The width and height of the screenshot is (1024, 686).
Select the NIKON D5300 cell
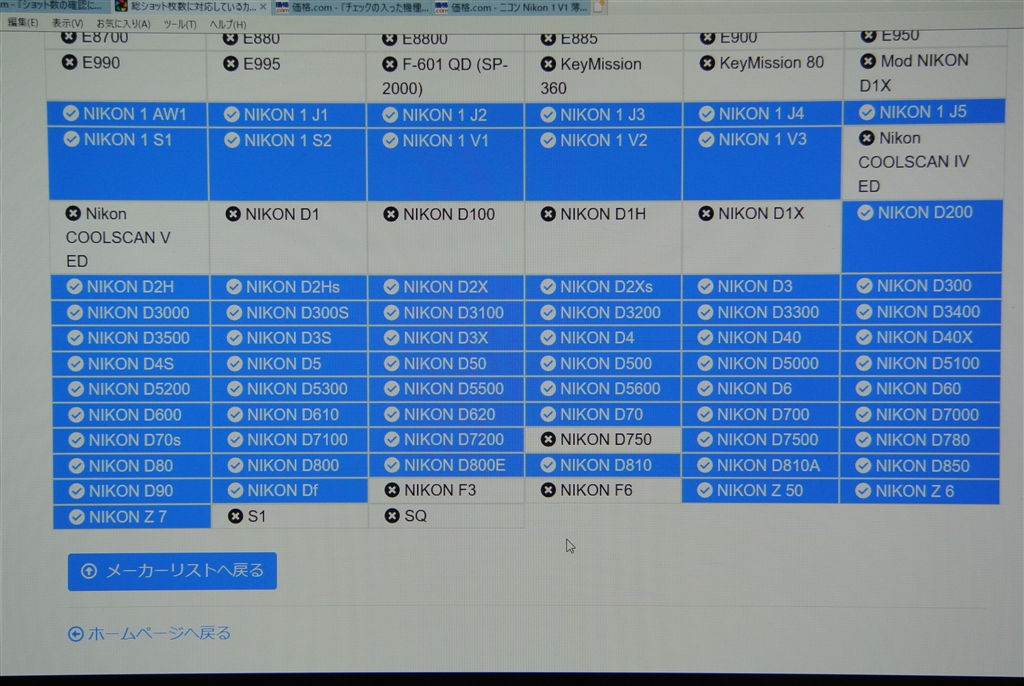pyautogui.click(x=289, y=389)
